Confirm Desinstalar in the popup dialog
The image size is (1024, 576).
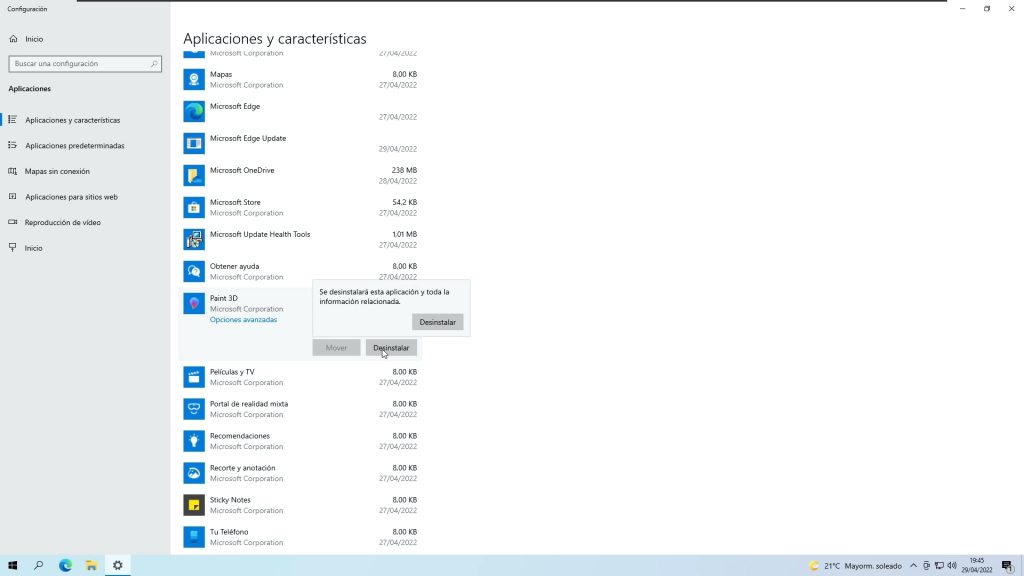click(437, 322)
